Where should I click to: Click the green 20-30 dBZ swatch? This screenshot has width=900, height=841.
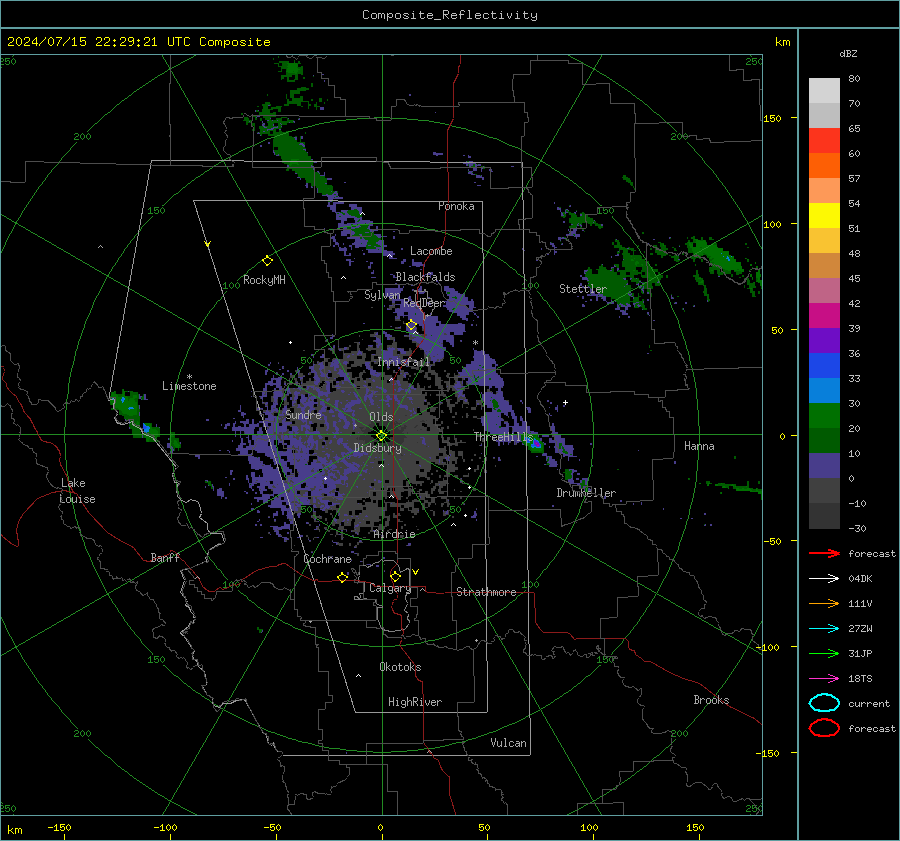click(824, 416)
